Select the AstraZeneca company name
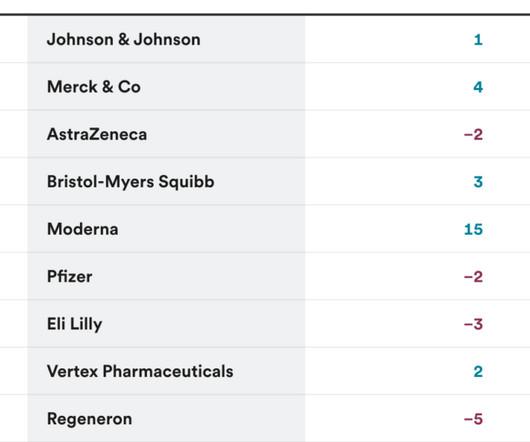Image resolution: width=530 pixels, height=442 pixels. (97, 134)
